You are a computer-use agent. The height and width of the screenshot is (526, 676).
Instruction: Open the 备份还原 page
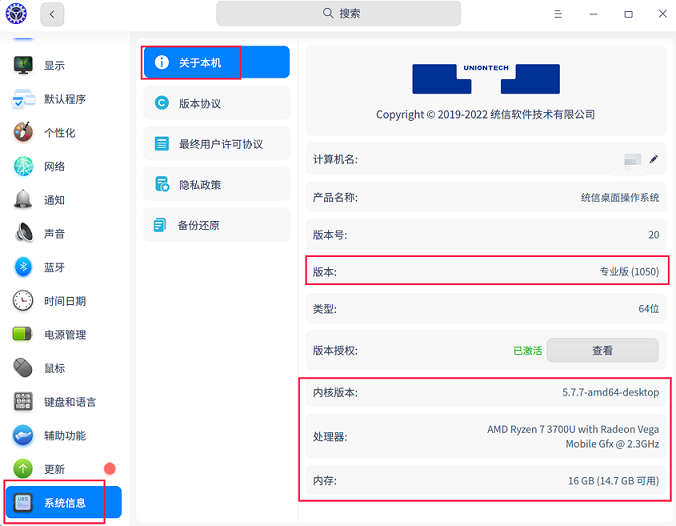216,225
